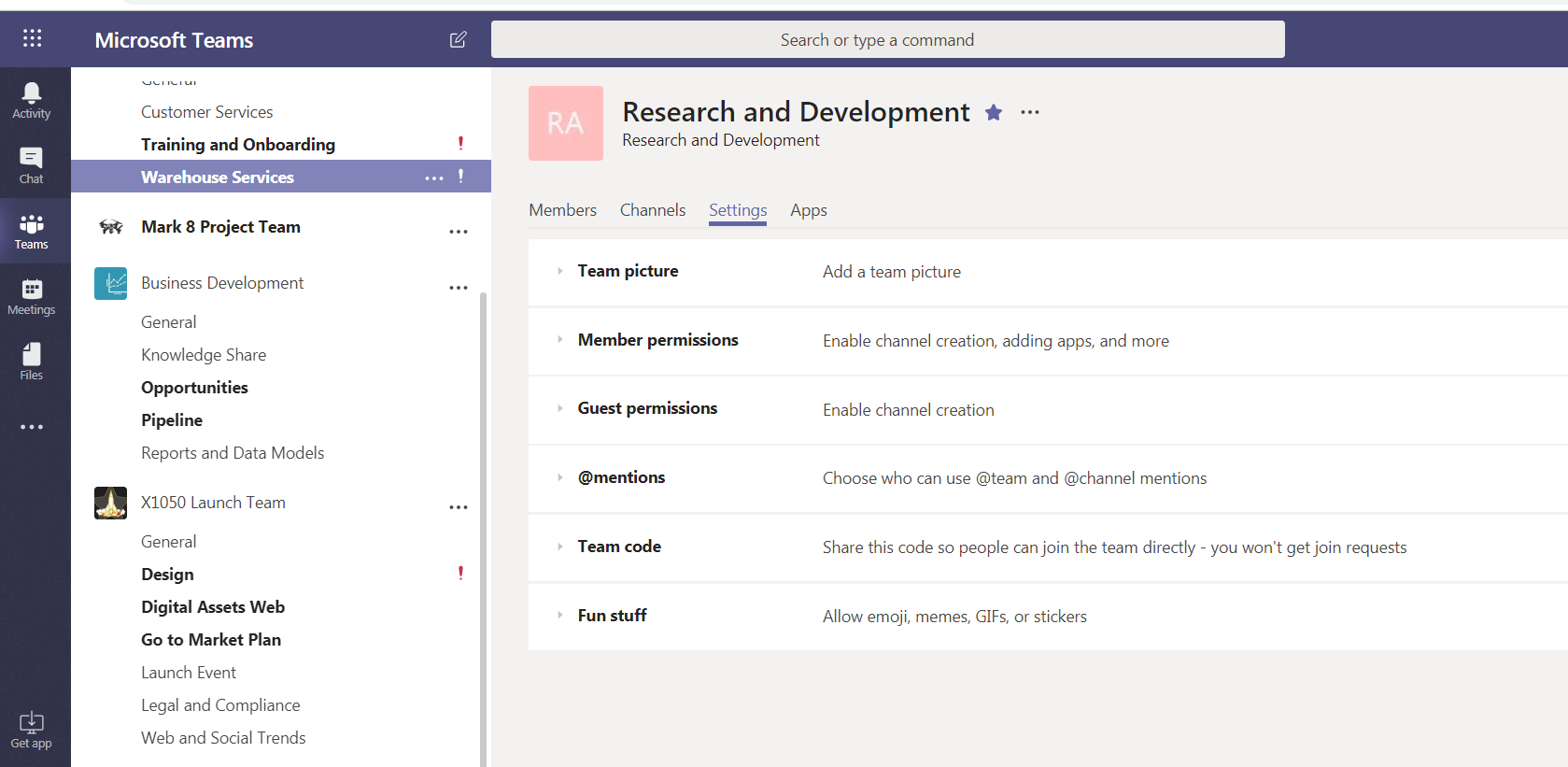Expand the Team picture section

(559, 271)
